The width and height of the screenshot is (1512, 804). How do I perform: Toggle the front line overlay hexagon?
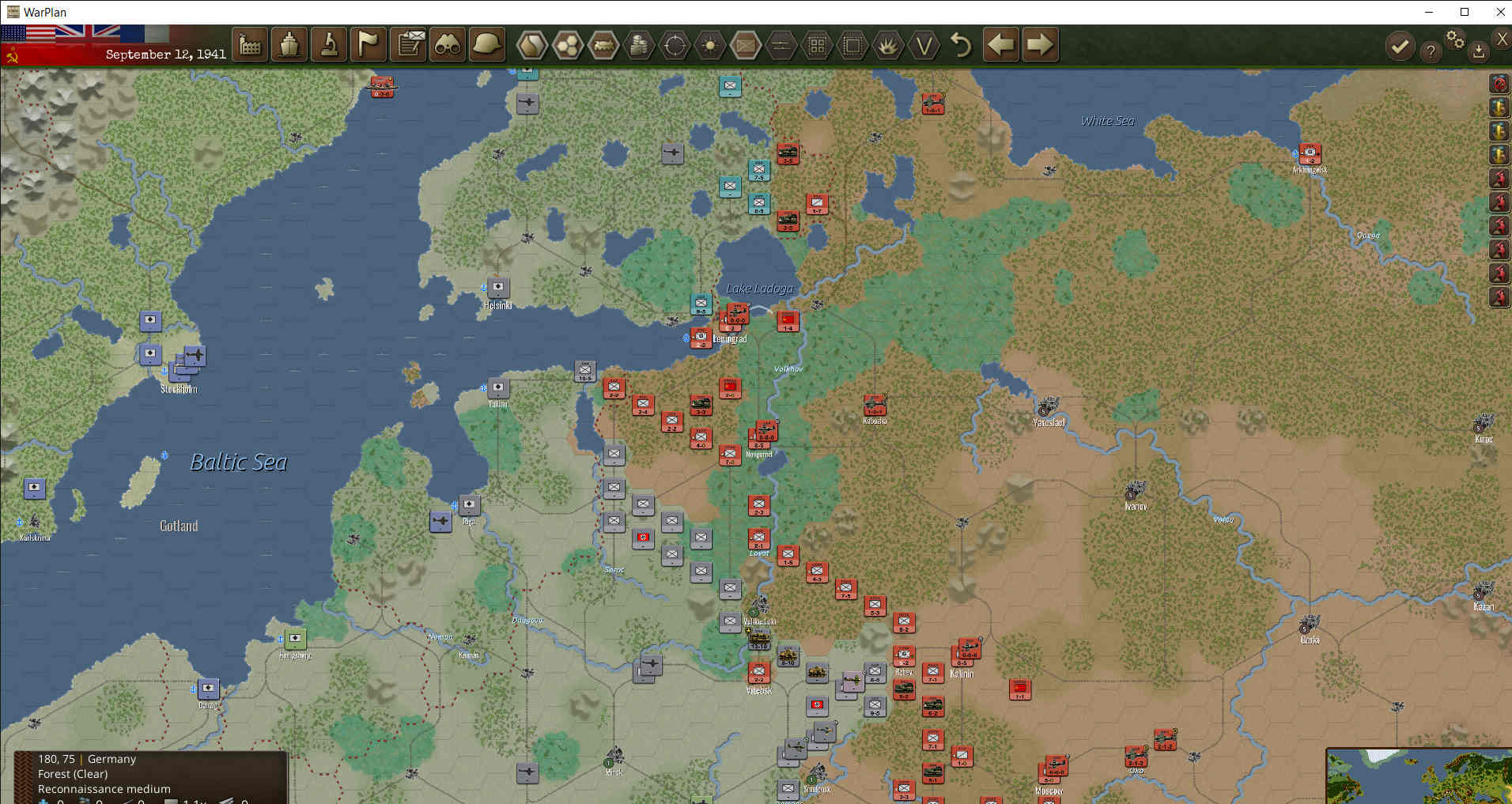[781, 45]
